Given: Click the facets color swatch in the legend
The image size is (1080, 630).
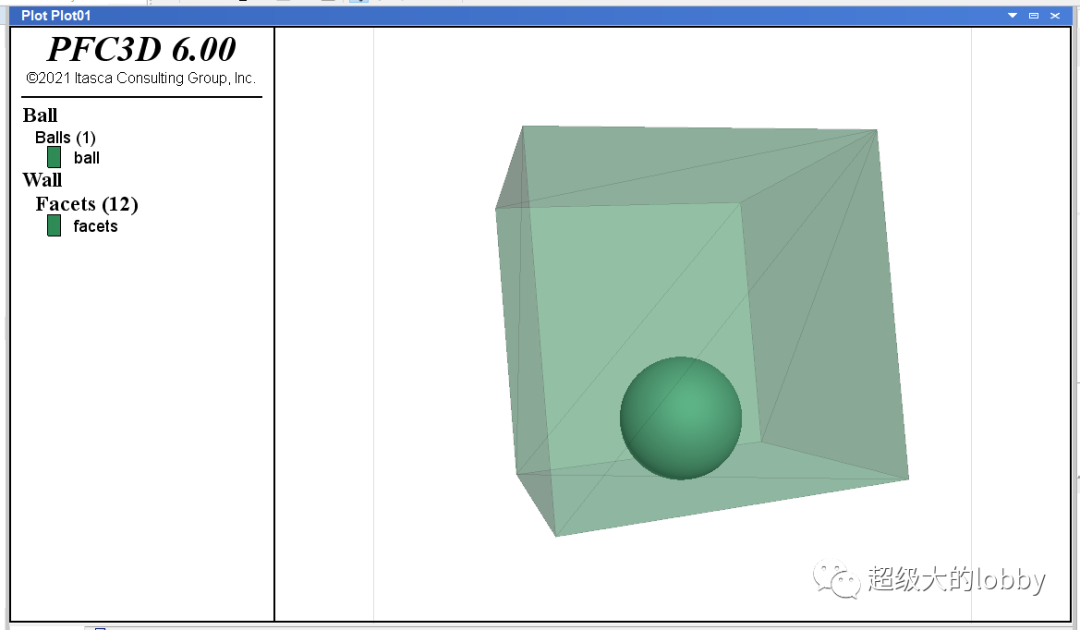Looking at the screenshot, I should 53,225.
